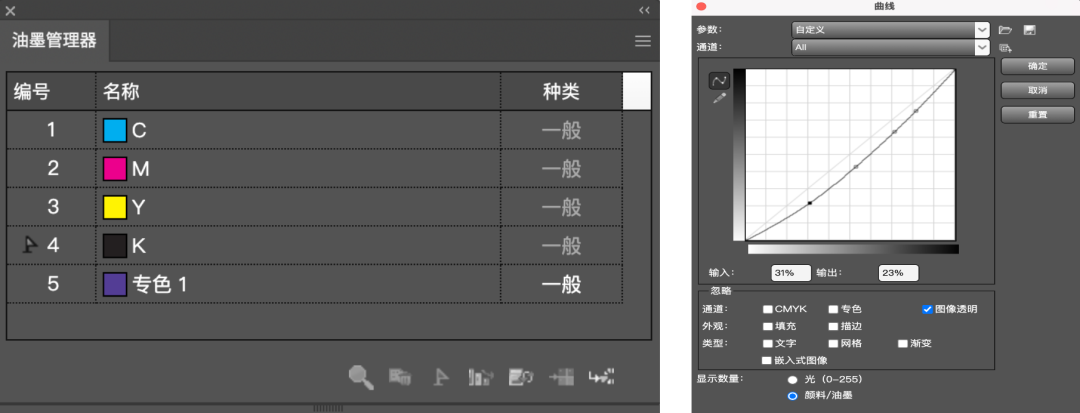Click the 取消 button
Image resolution: width=1080 pixels, height=413 pixels.
pos(1037,90)
